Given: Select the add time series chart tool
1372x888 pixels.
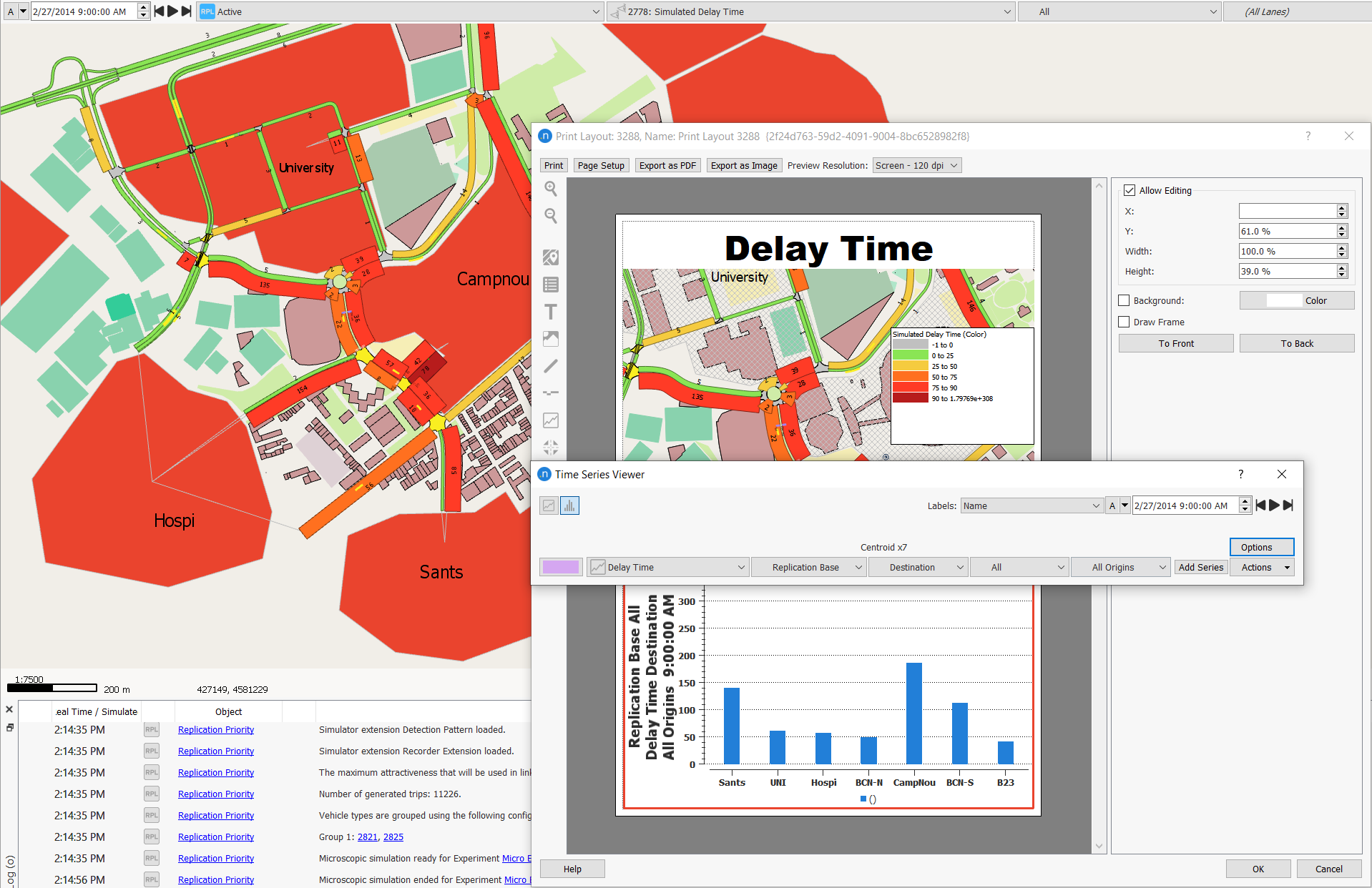Looking at the screenshot, I should [x=551, y=420].
